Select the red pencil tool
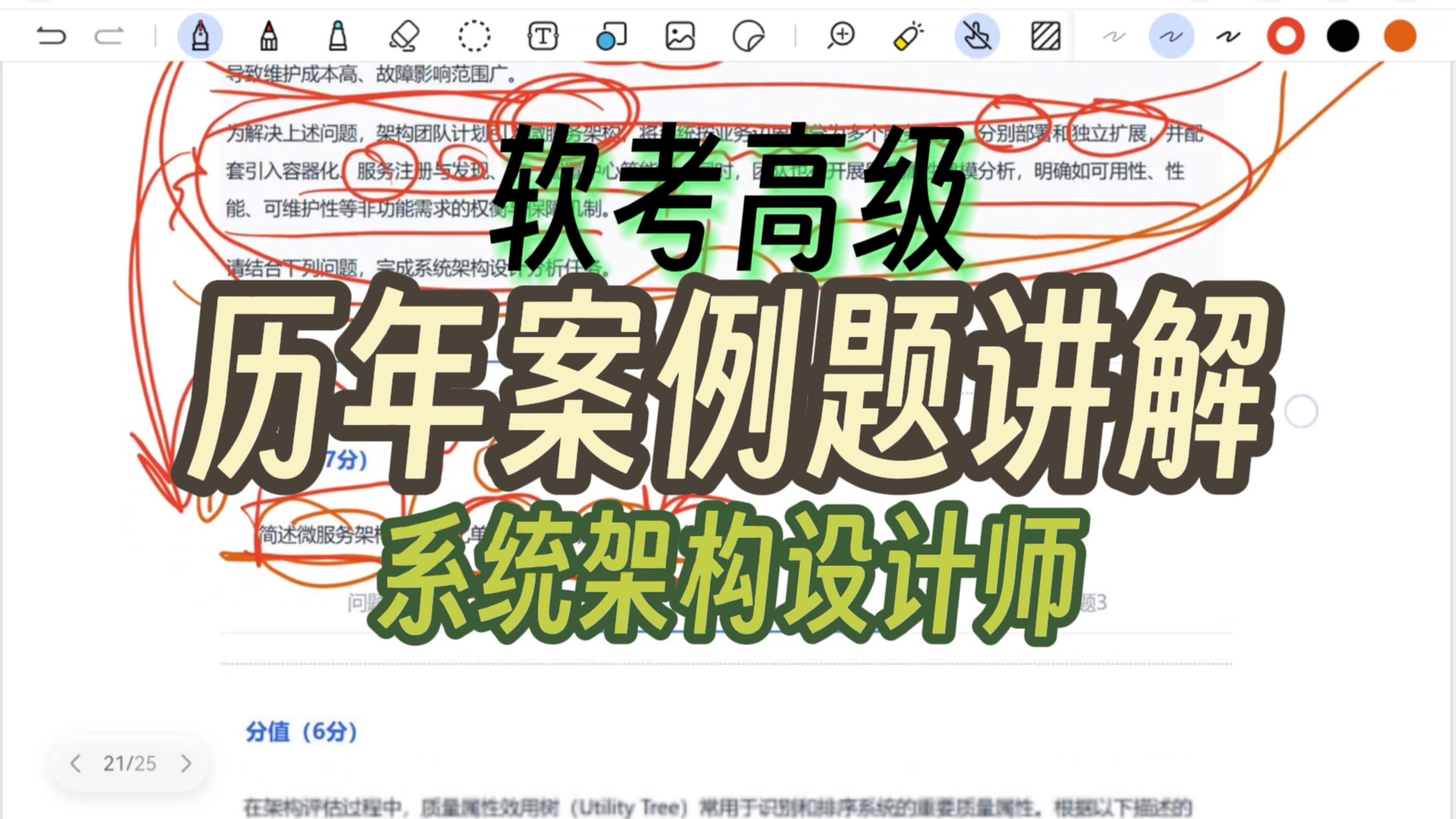The height and width of the screenshot is (819, 1456). point(268,36)
